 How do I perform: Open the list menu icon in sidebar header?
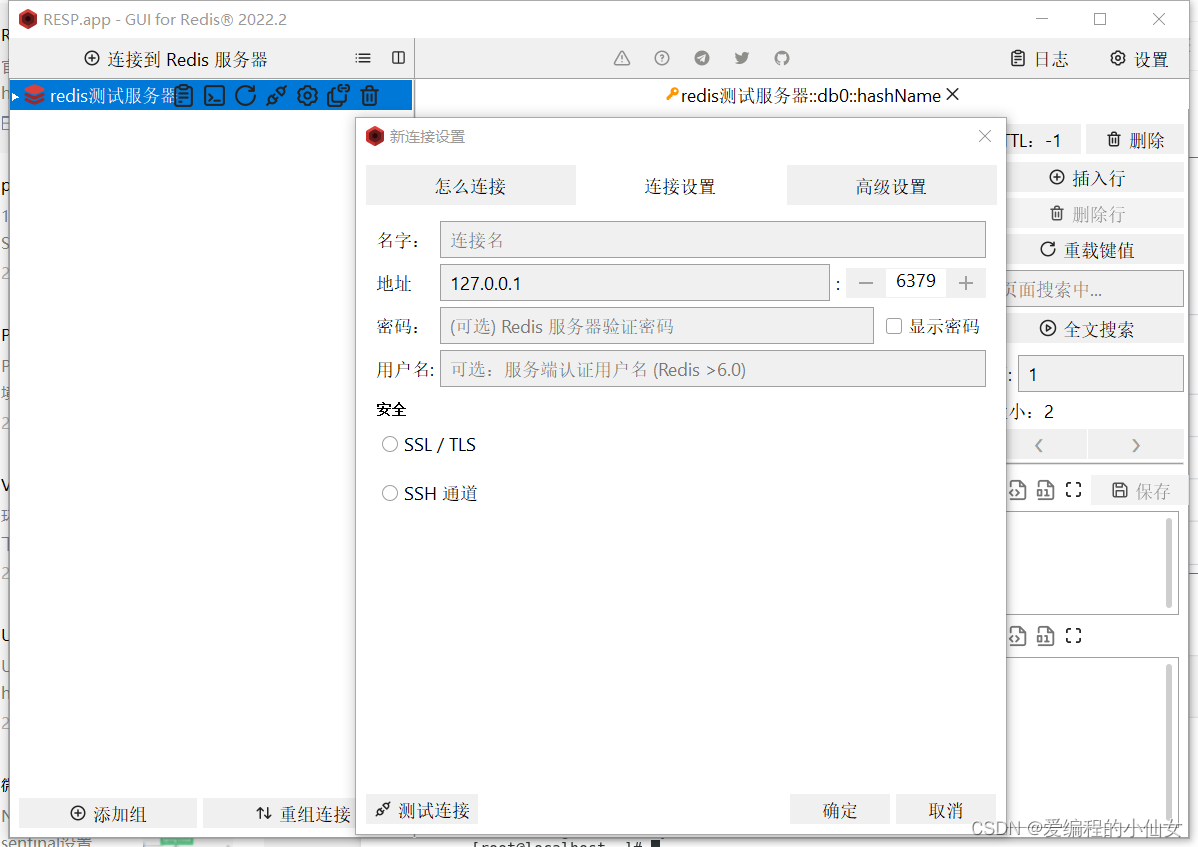point(363,58)
